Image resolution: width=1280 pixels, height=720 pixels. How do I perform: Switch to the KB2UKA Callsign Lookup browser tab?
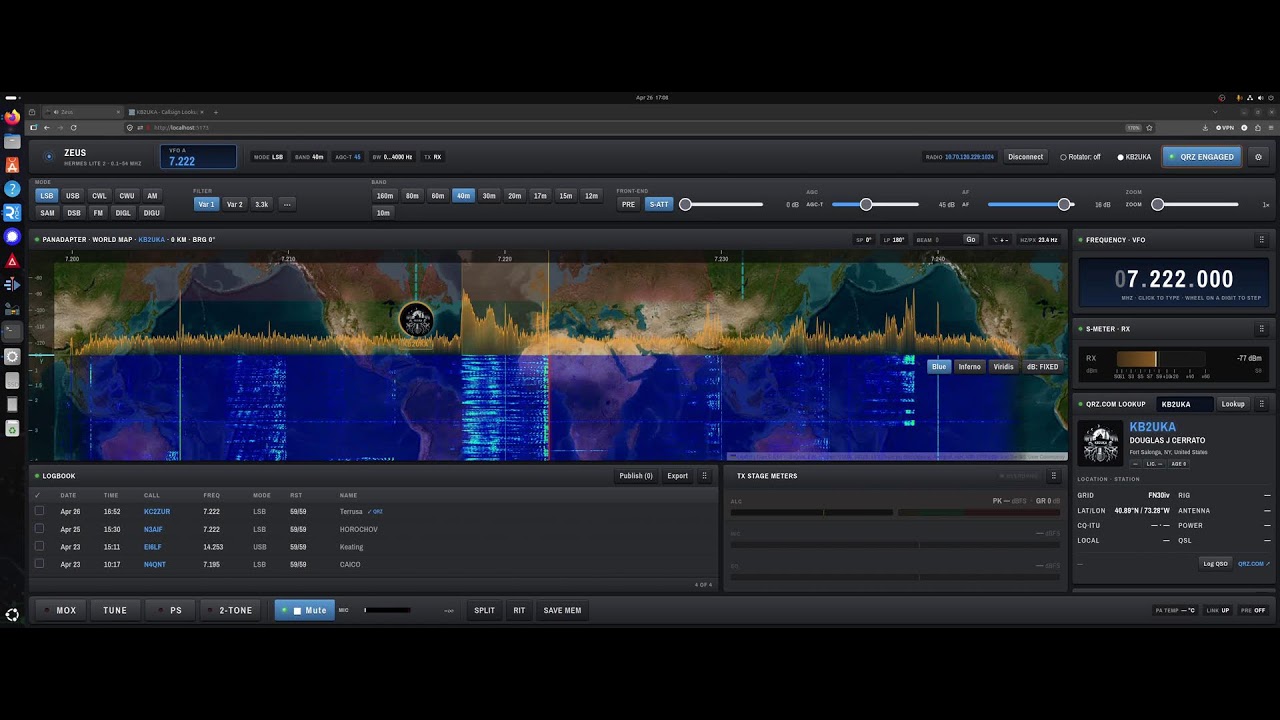(x=165, y=112)
